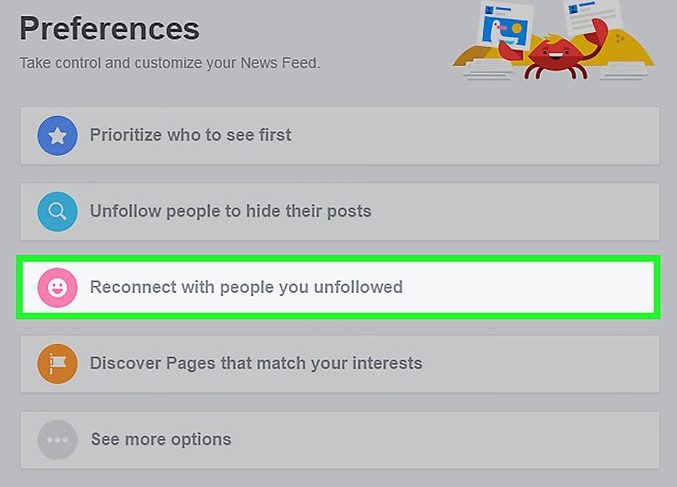This screenshot has height=487, width=677.
Task: Click the Reconnect with people text label
Action: pos(246,287)
